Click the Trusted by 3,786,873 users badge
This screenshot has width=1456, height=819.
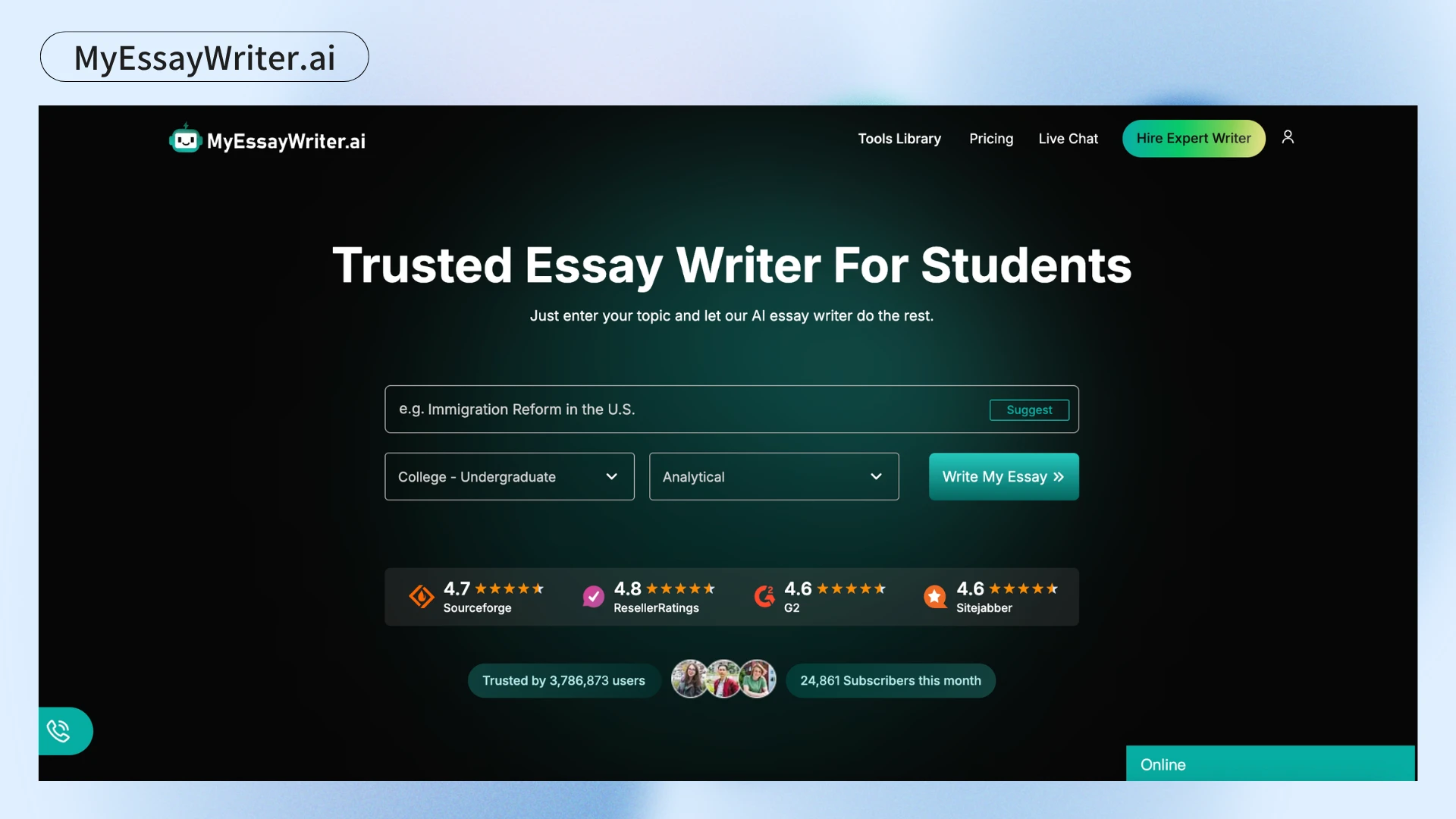(x=563, y=681)
